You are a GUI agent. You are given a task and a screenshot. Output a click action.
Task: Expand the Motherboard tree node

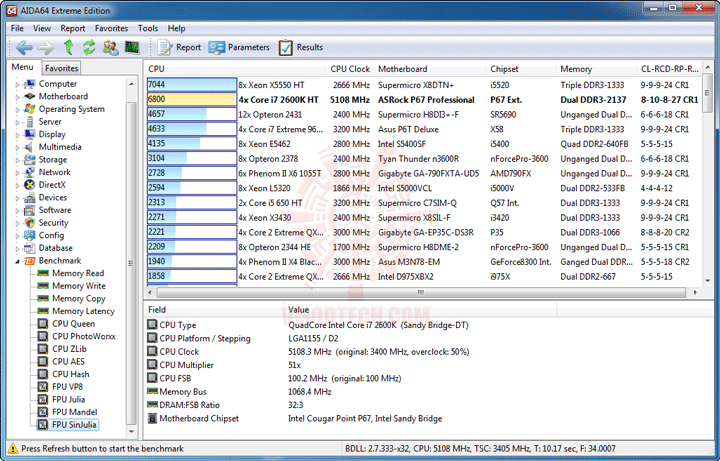17,97
